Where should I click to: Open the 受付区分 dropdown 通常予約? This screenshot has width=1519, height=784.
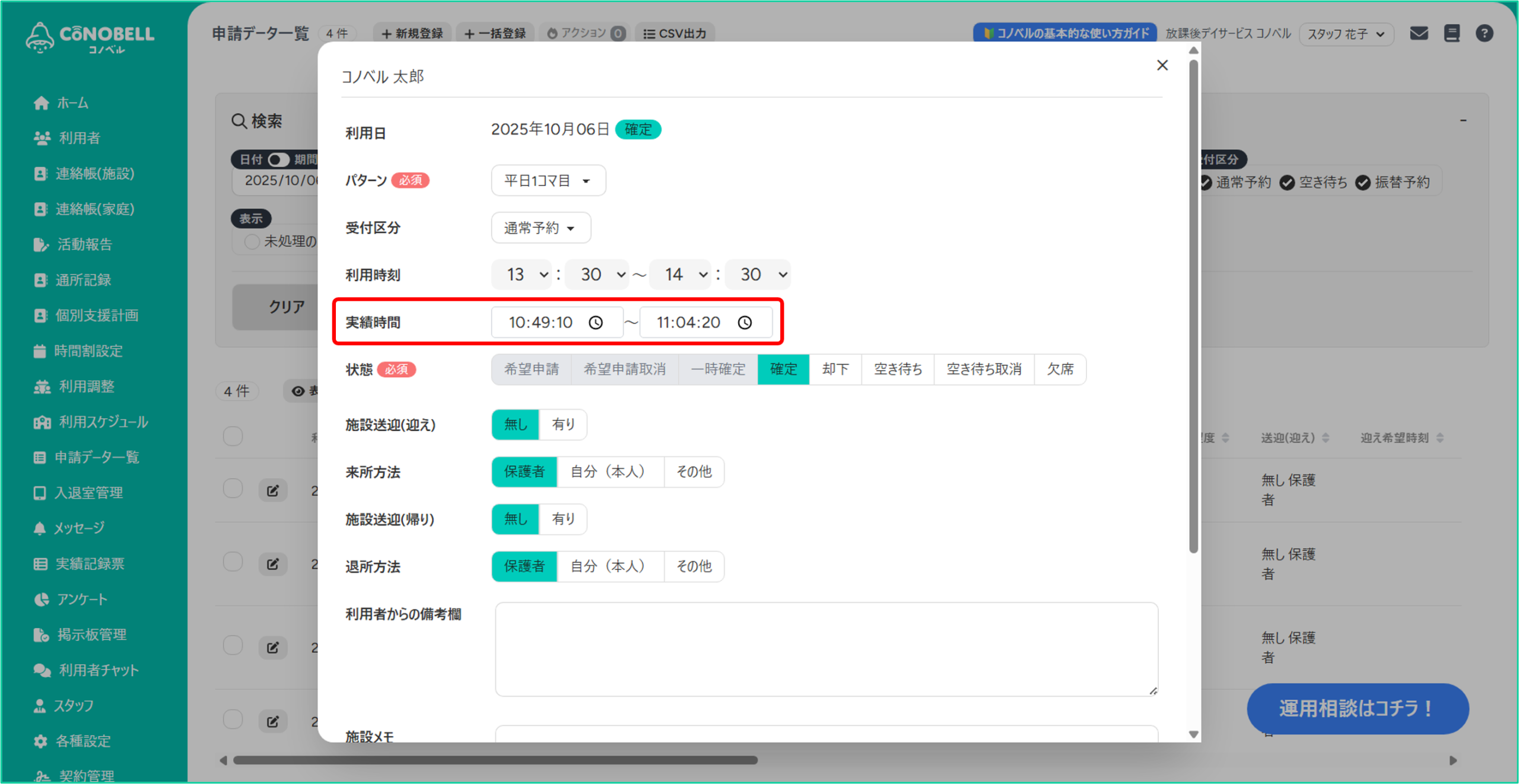coord(540,228)
